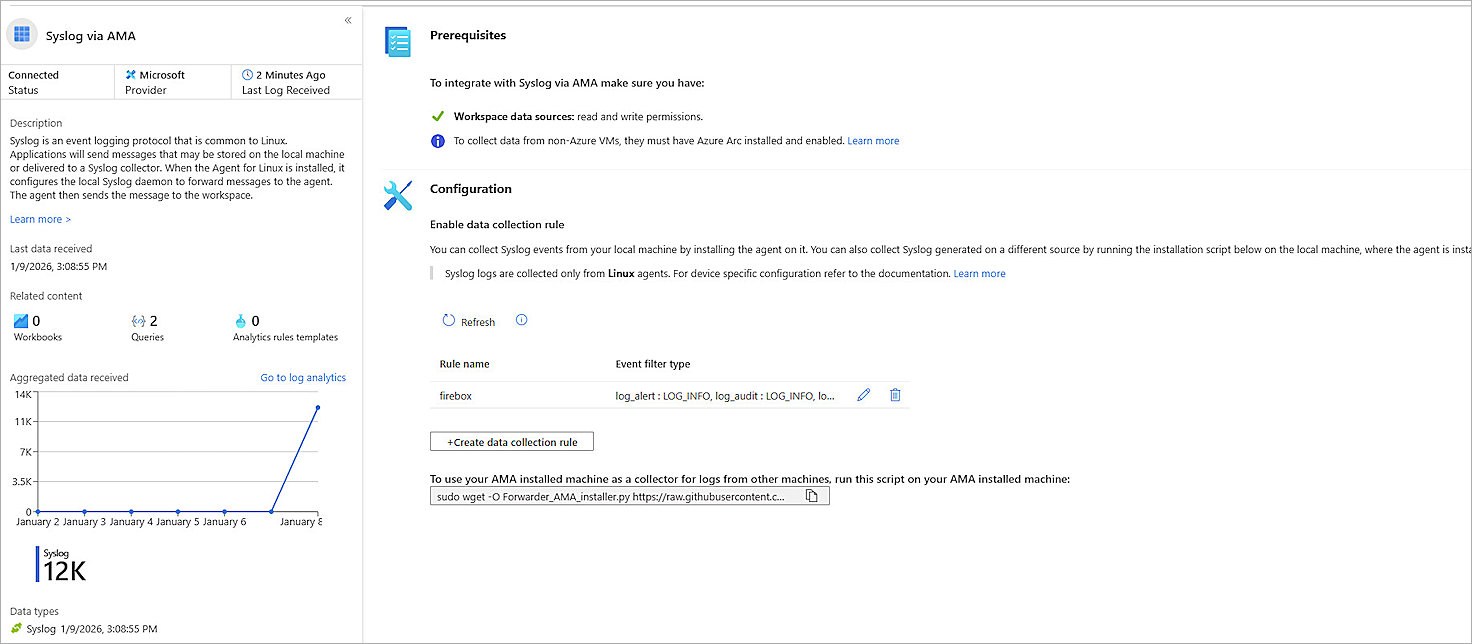Click the 12K Syslog total
This screenshot has height=644, width=1472.
click(x=64, y=571)
